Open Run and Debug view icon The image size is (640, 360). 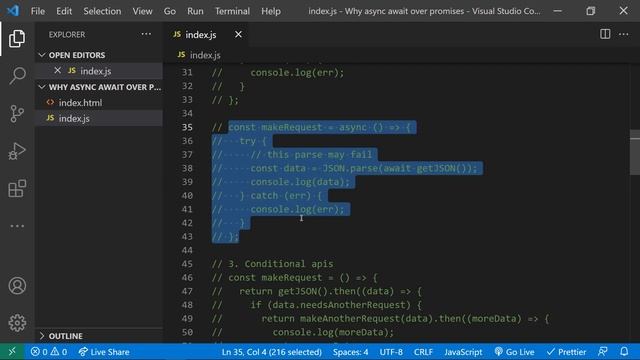pos(17,151)
